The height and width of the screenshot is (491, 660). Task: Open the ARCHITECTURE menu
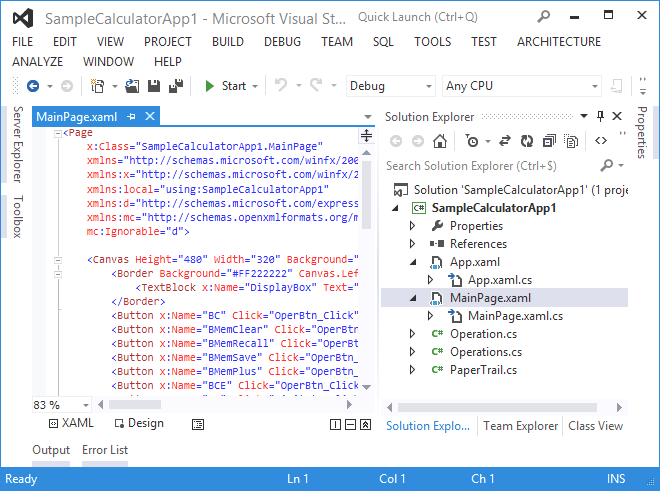[559, 42]
